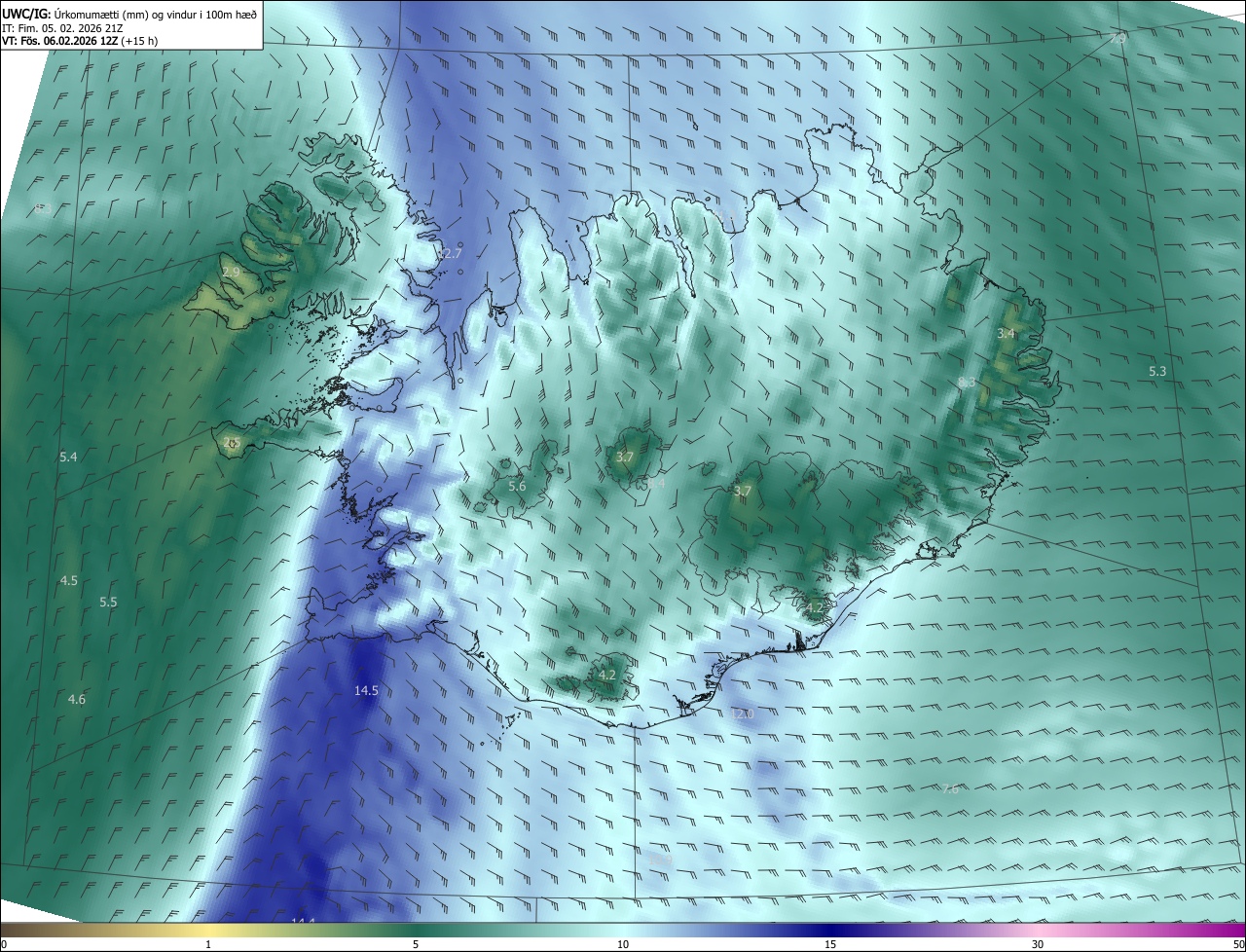Click the 7.9 value on the map
The width and height of the screenshot is (1246, 952).
click(x=1118, y=38)
